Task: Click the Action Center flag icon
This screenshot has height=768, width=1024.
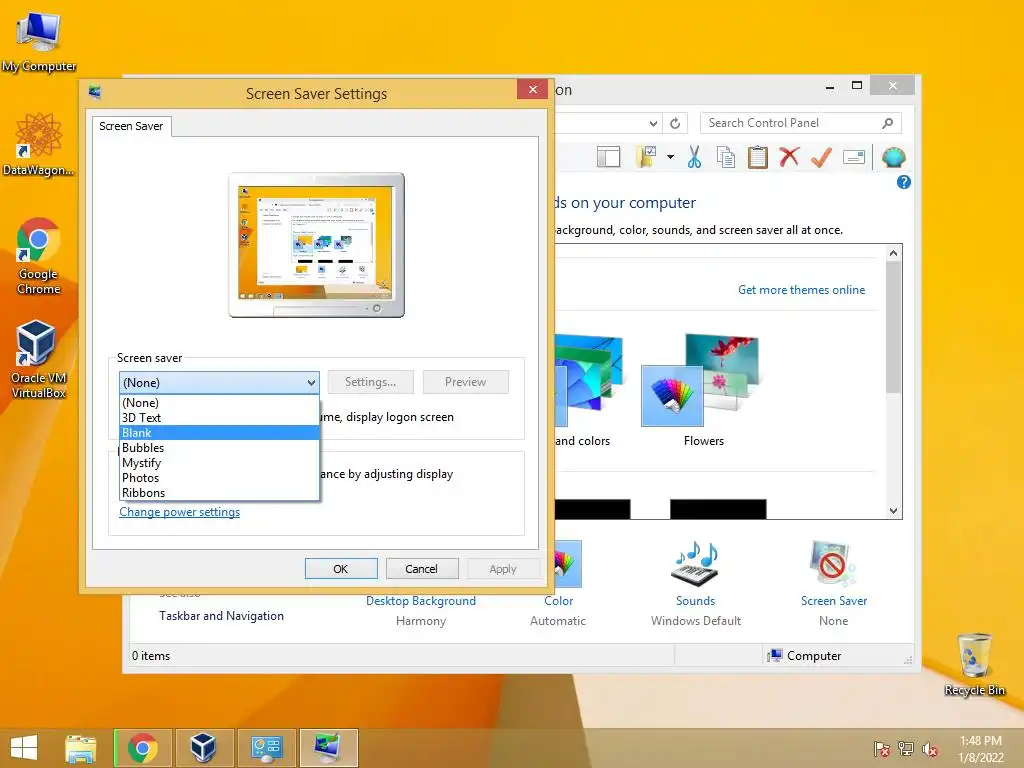Action: 882,749
